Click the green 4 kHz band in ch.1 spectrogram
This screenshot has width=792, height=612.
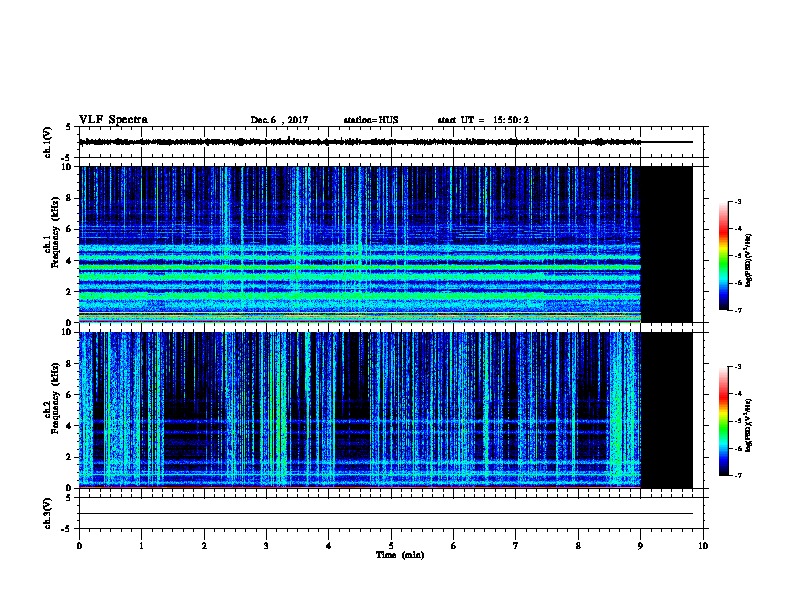point(360,258)
